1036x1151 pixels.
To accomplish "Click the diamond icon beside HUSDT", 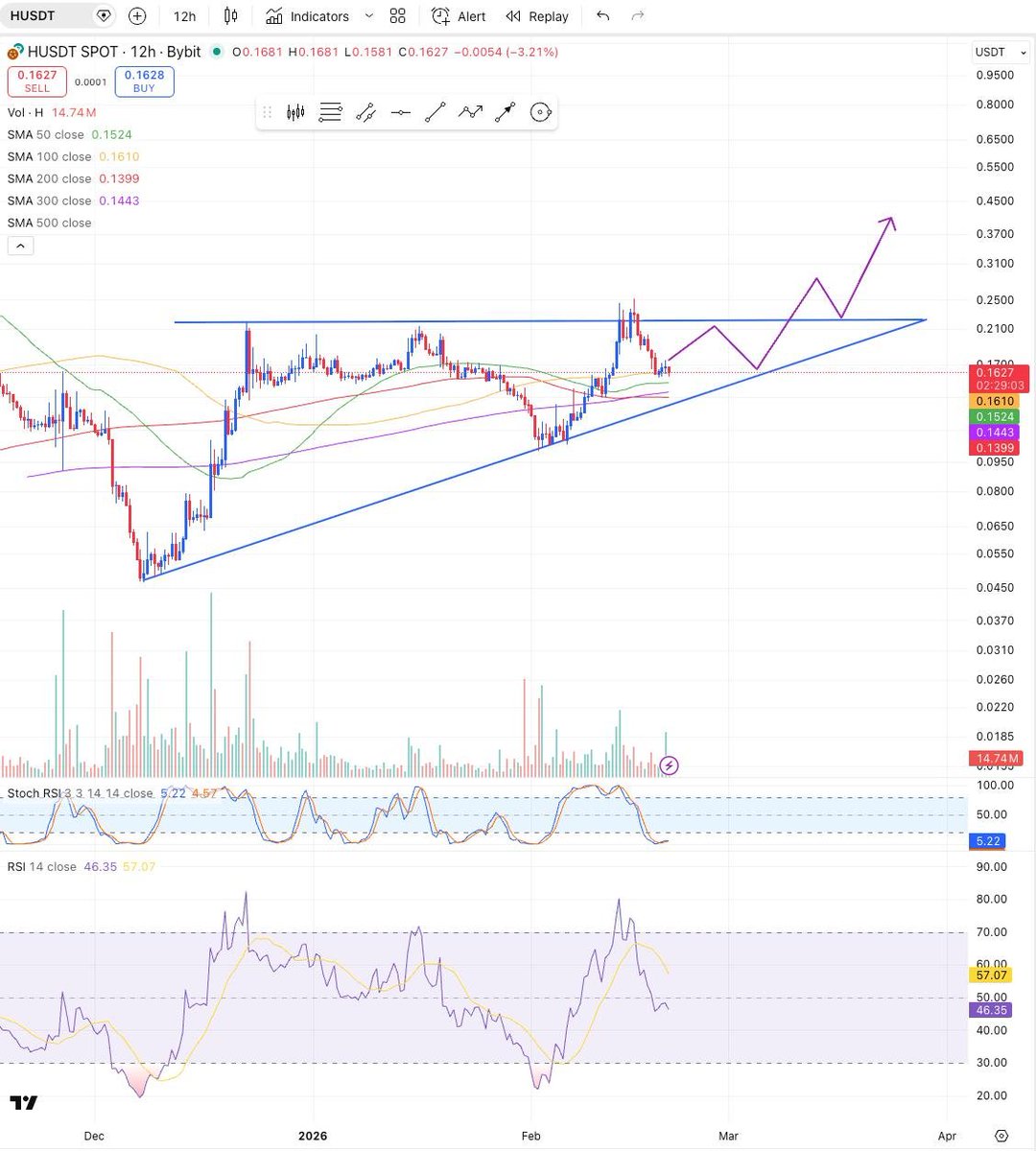I will 105,16.
